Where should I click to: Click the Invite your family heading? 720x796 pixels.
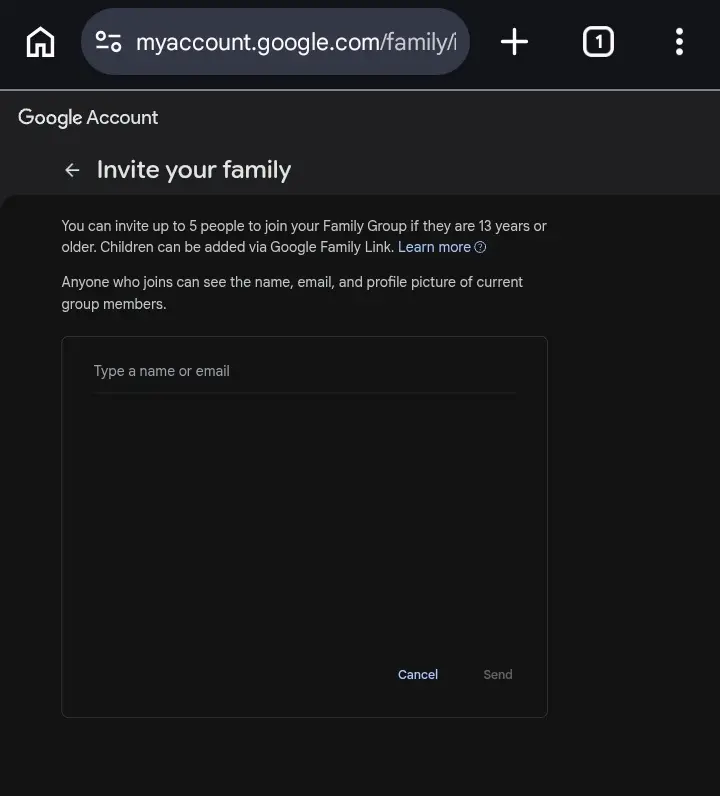tap(194, 170)
